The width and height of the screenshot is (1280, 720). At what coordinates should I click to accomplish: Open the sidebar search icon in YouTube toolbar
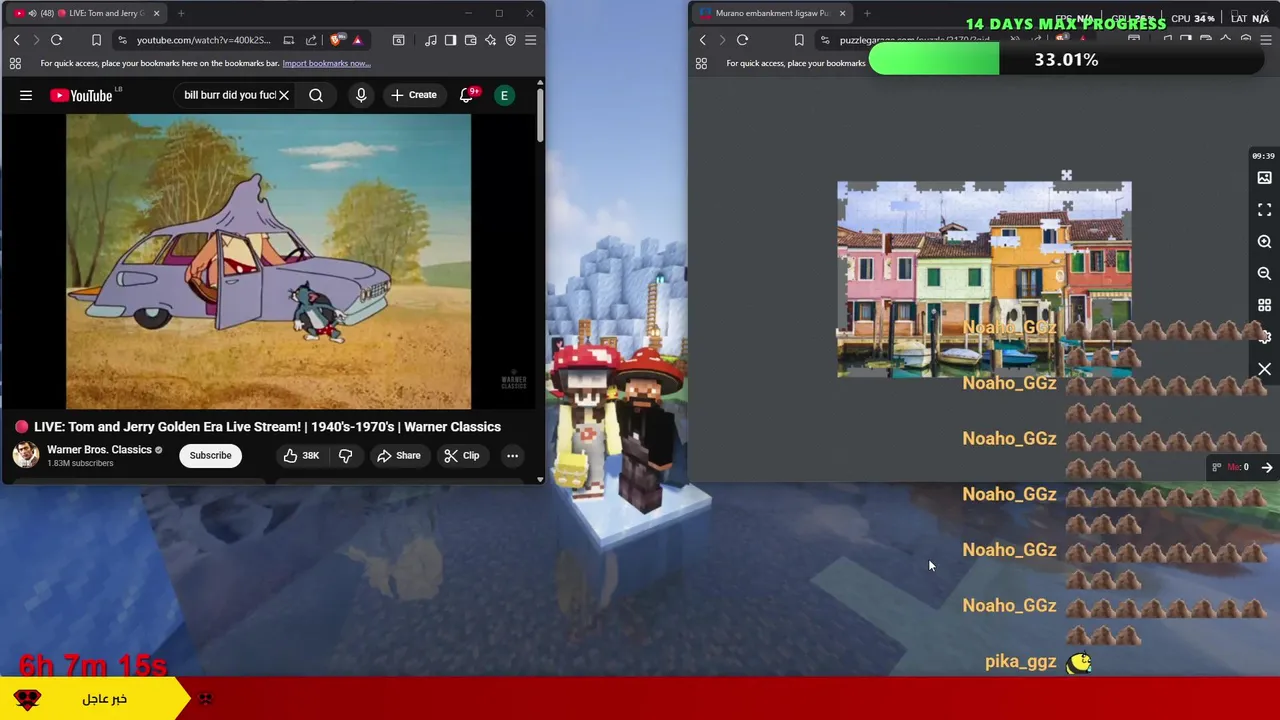[x=398, y=40]
